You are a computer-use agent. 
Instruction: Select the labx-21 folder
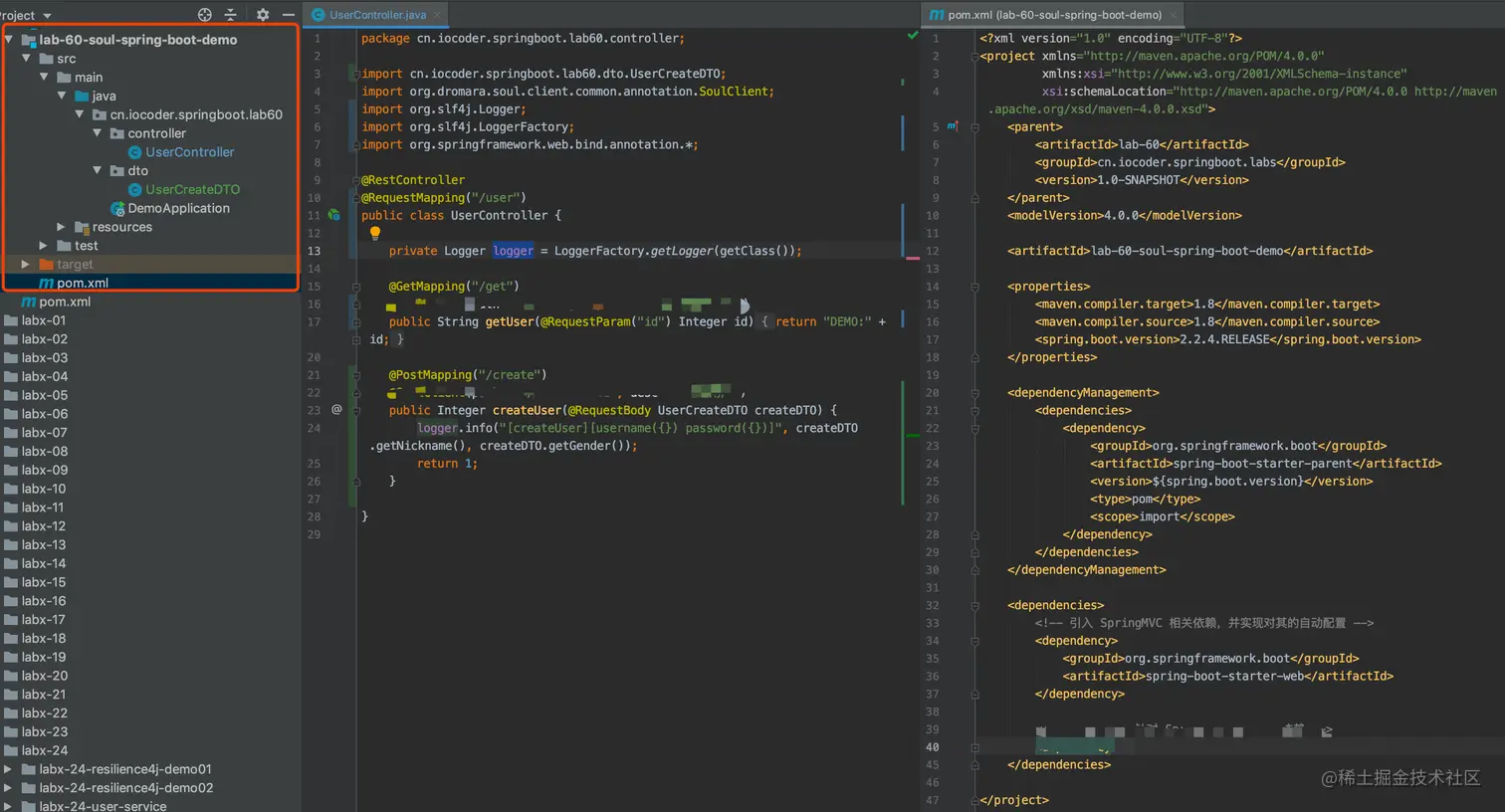click(44, 695)
